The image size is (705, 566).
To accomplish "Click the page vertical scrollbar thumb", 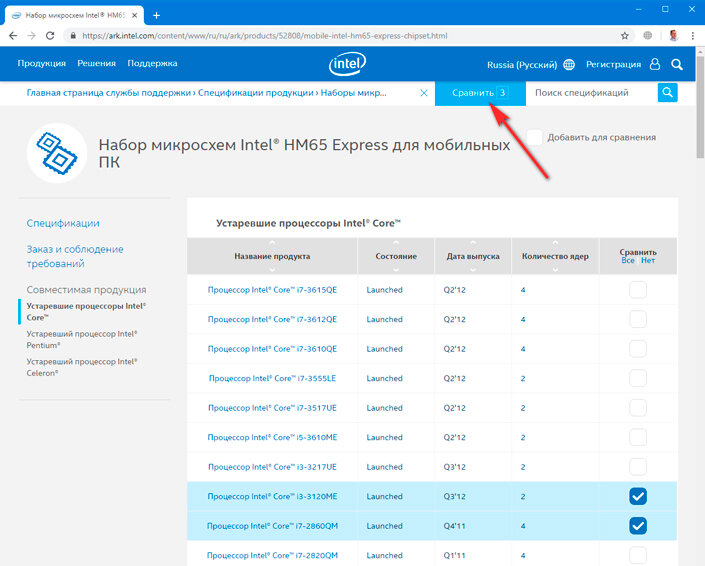I will coord(700,107).
